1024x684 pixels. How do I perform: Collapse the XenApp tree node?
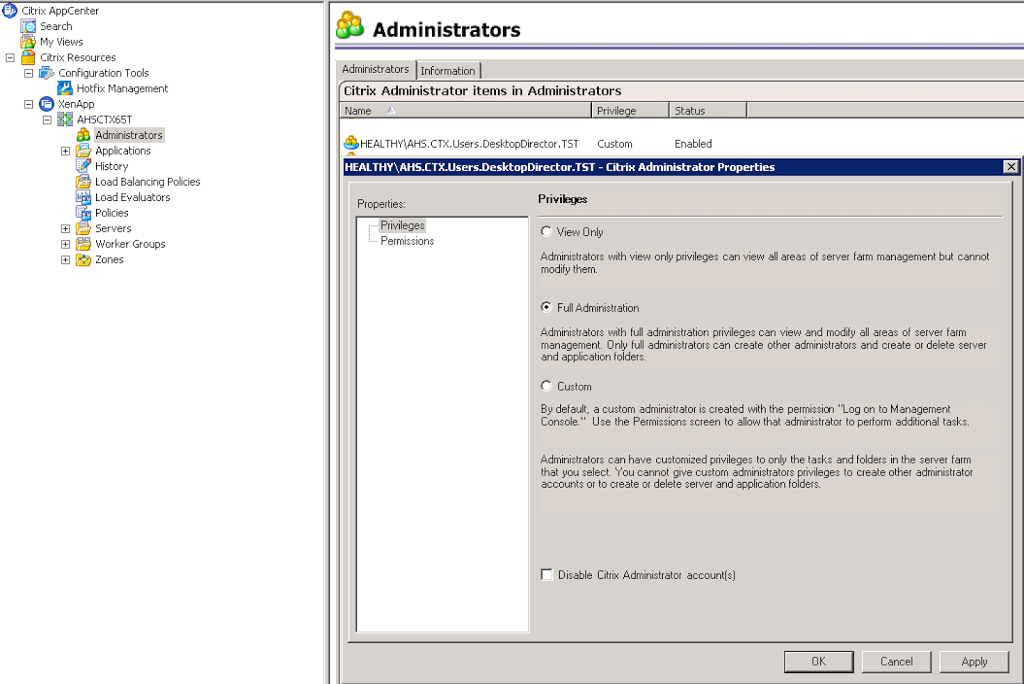(x=28, y=104)
